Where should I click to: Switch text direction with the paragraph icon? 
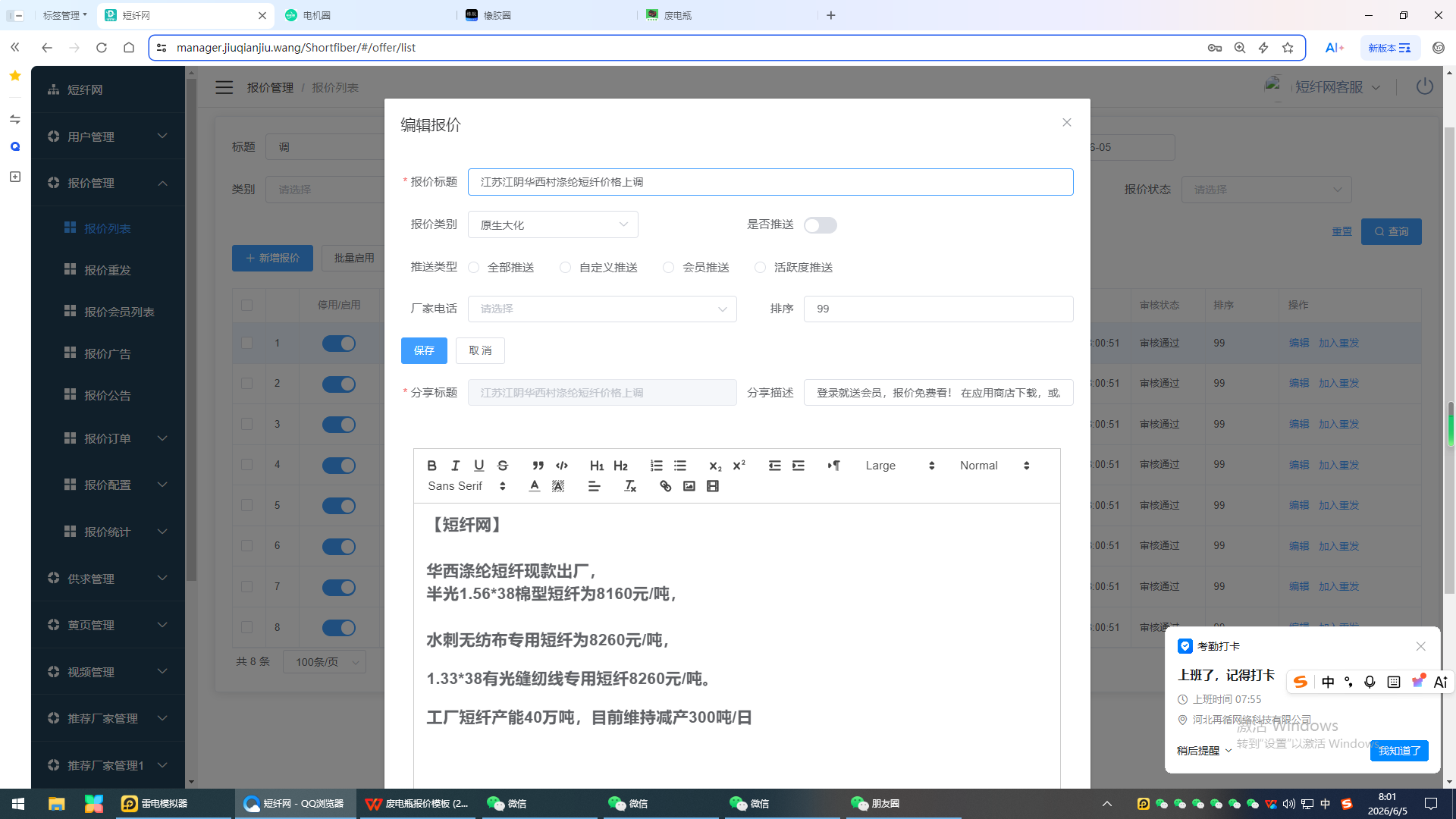[x=833, y=466]
